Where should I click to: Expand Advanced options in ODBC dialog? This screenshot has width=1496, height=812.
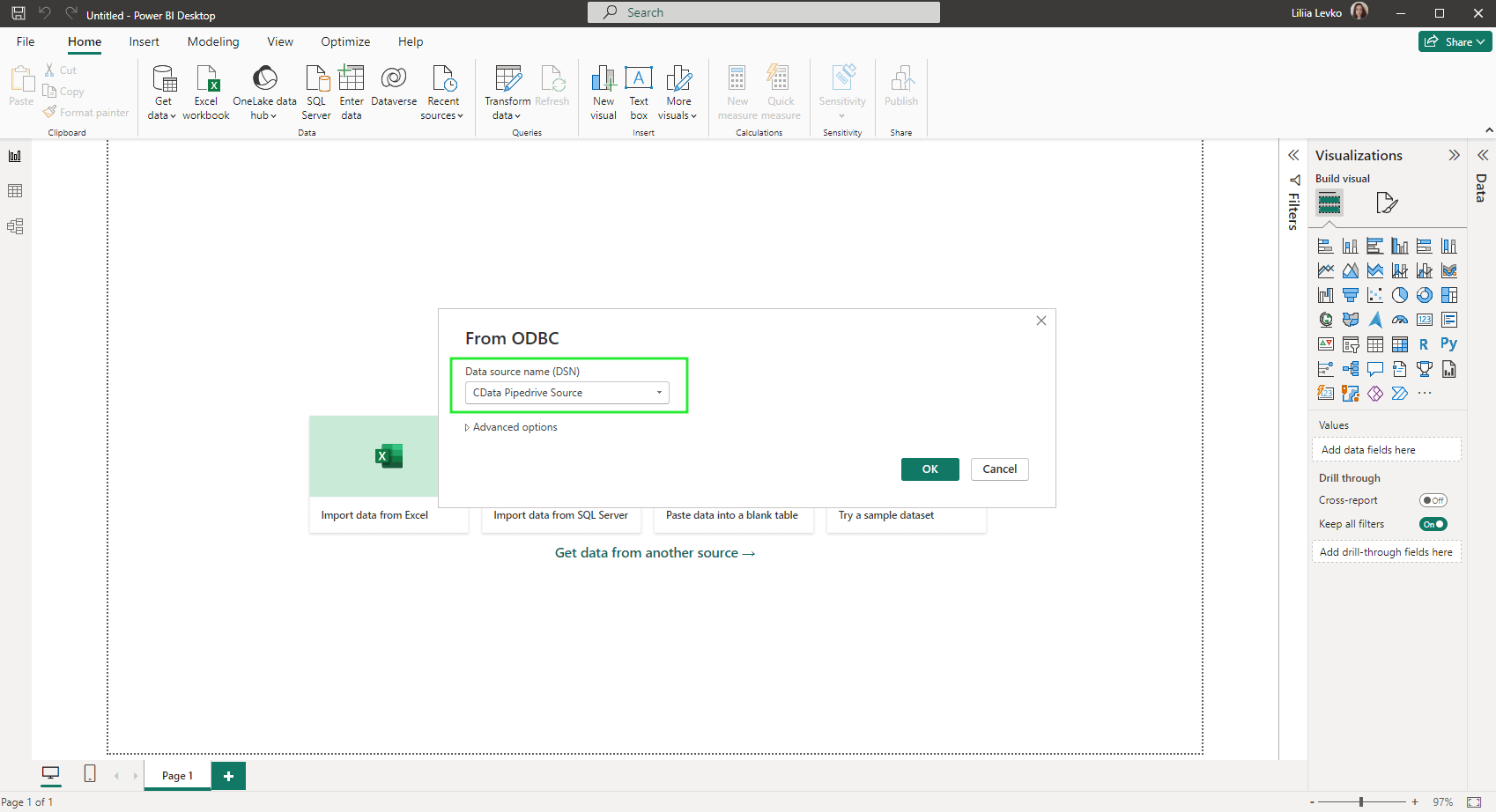pyautogui.click(x=511, y=427)
